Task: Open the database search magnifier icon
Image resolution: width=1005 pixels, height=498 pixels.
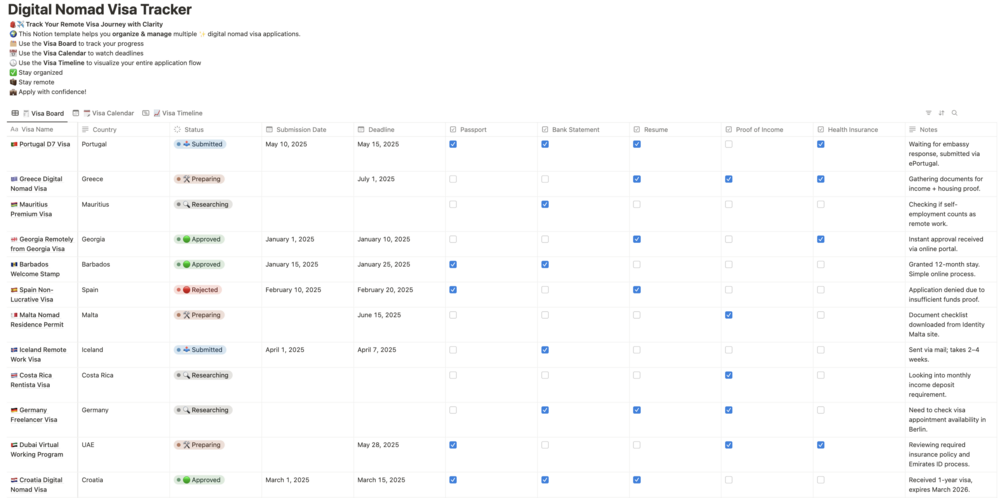Action: [x=955, y=113]
